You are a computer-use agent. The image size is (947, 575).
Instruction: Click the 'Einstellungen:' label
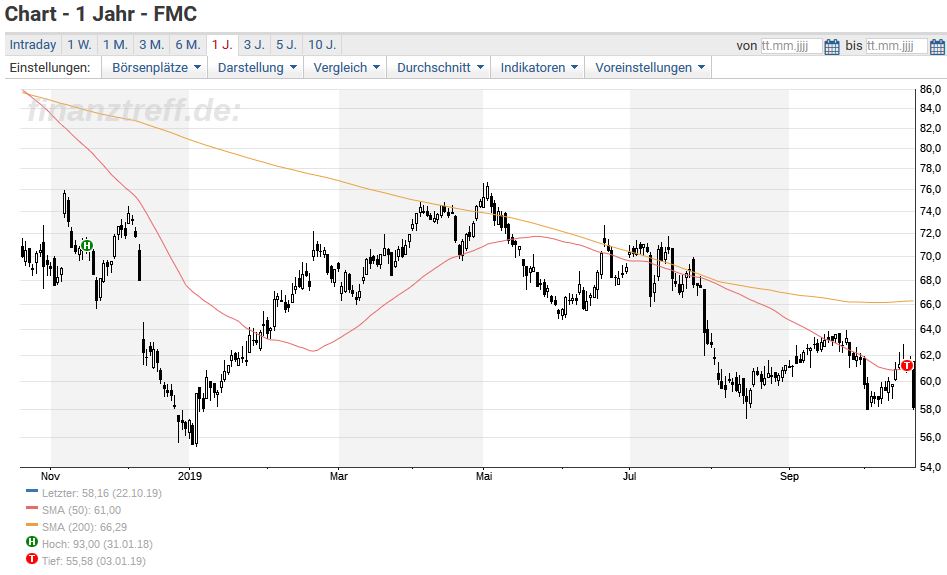50,68
